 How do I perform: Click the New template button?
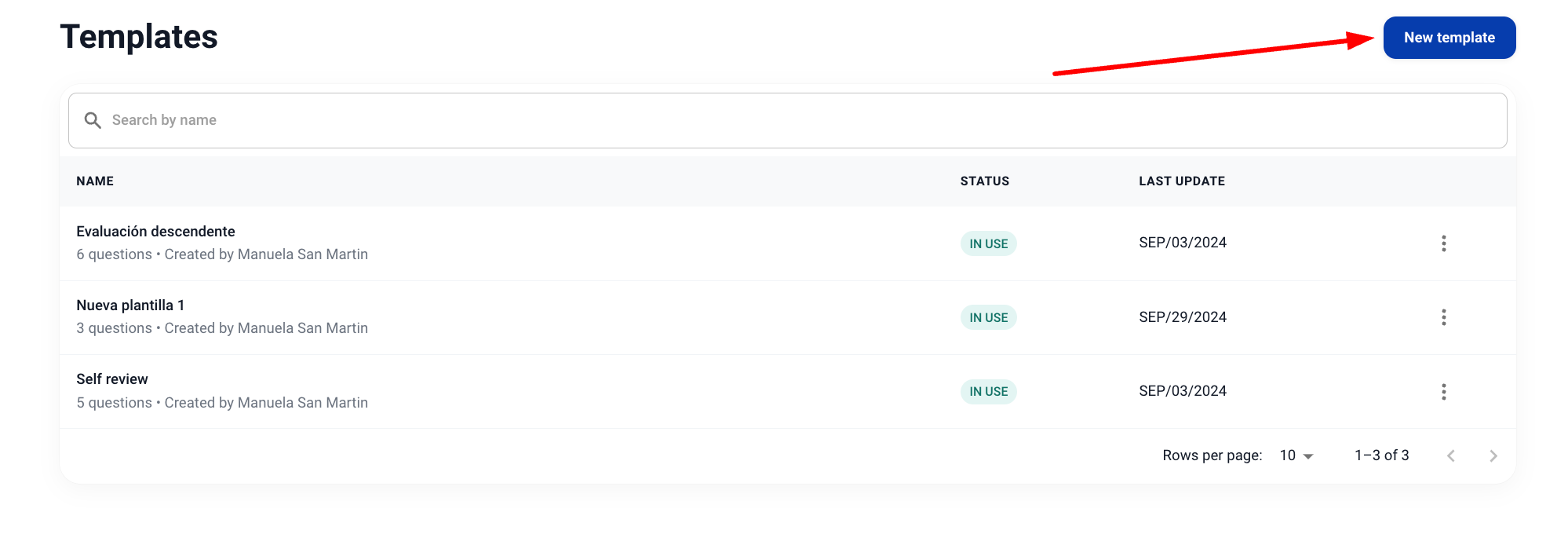pyautogui.click(x=1449, y=38)
